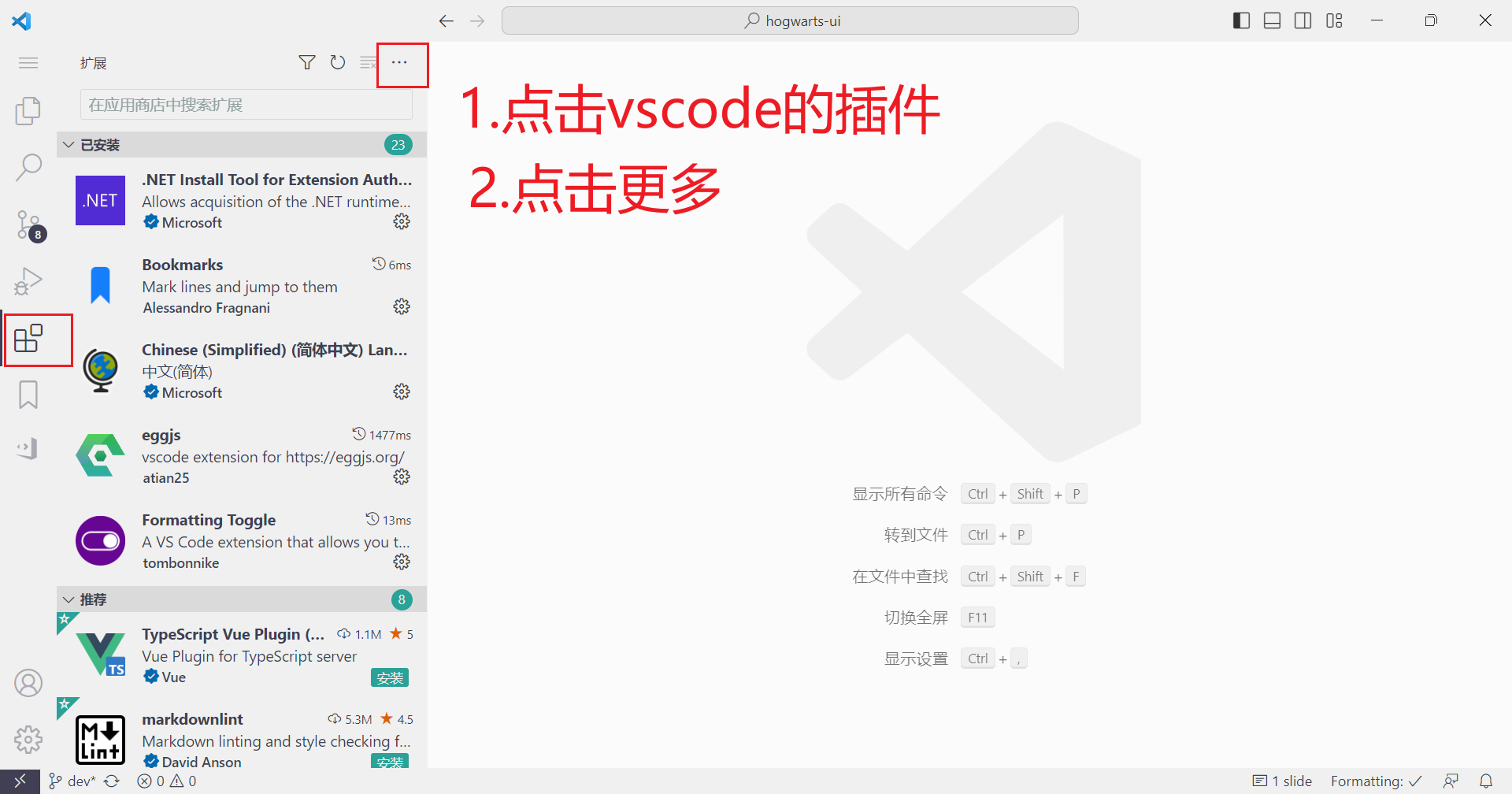Click the dev branch in status bar

pos(80,781)
